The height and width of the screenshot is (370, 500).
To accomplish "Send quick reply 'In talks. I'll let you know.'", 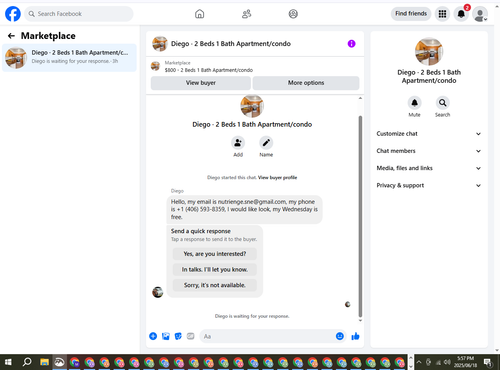I will pos(215,269).
